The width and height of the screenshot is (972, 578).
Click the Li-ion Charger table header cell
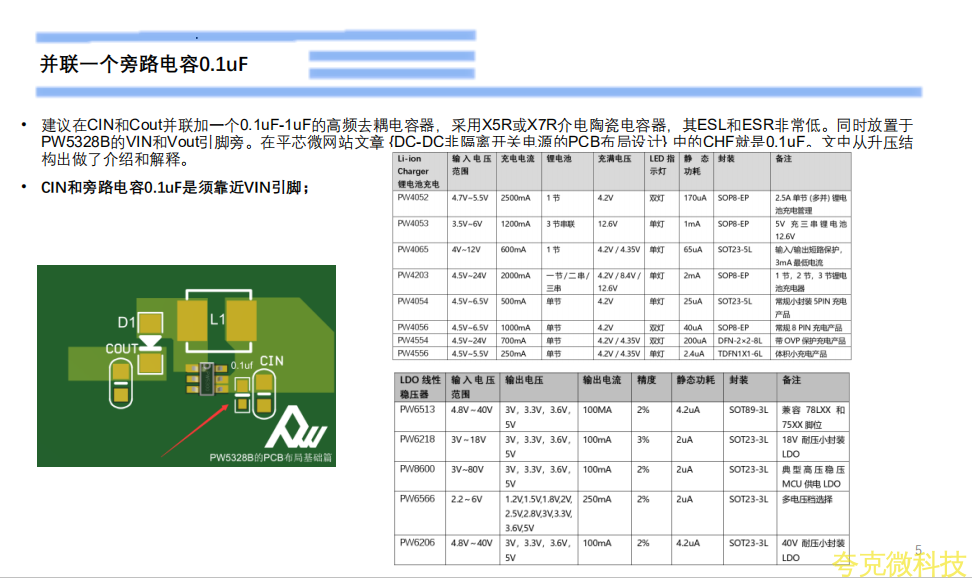pos(420,171)
